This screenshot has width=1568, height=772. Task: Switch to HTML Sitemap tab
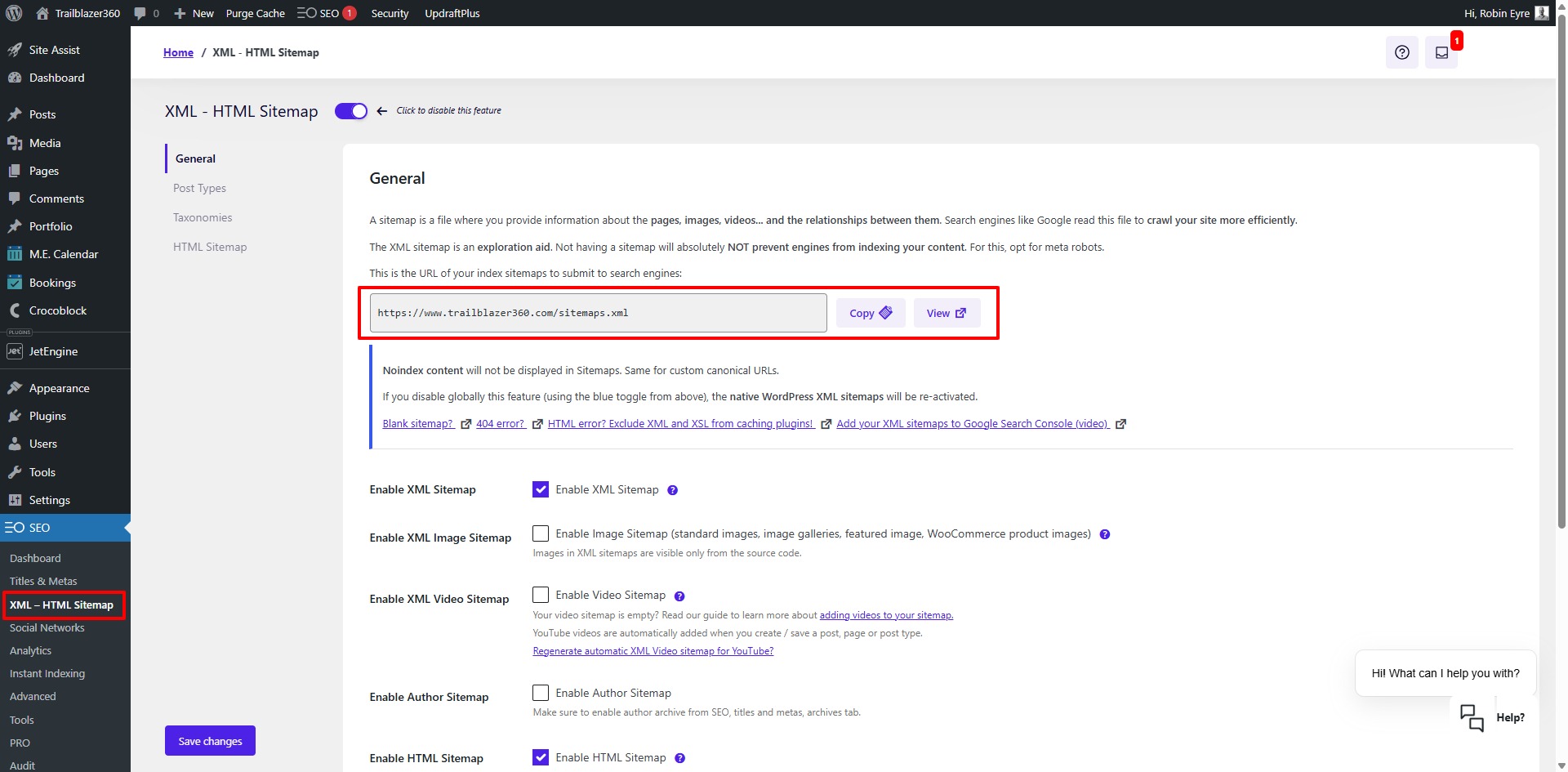210,247
